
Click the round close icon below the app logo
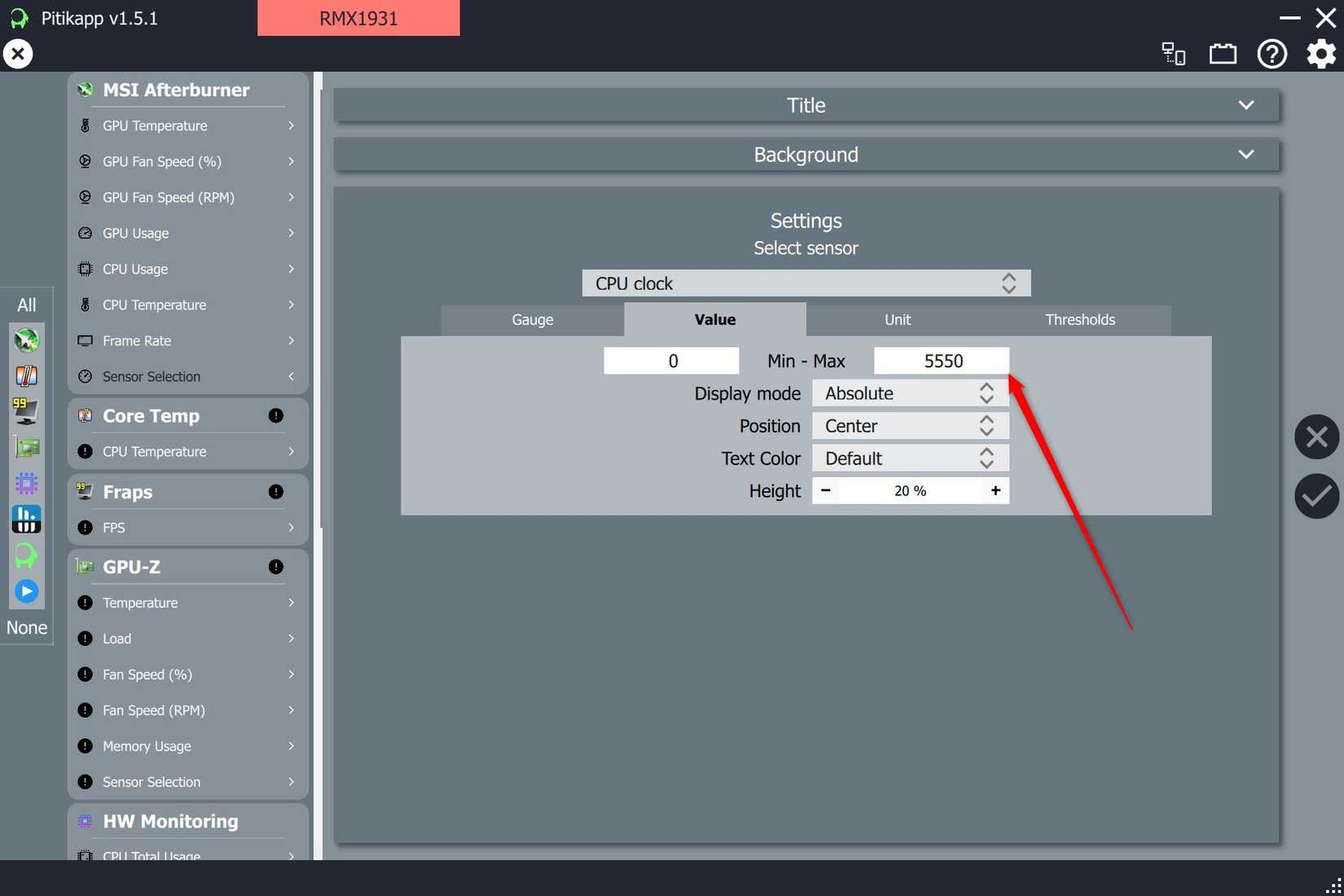(x=18, y=54)
